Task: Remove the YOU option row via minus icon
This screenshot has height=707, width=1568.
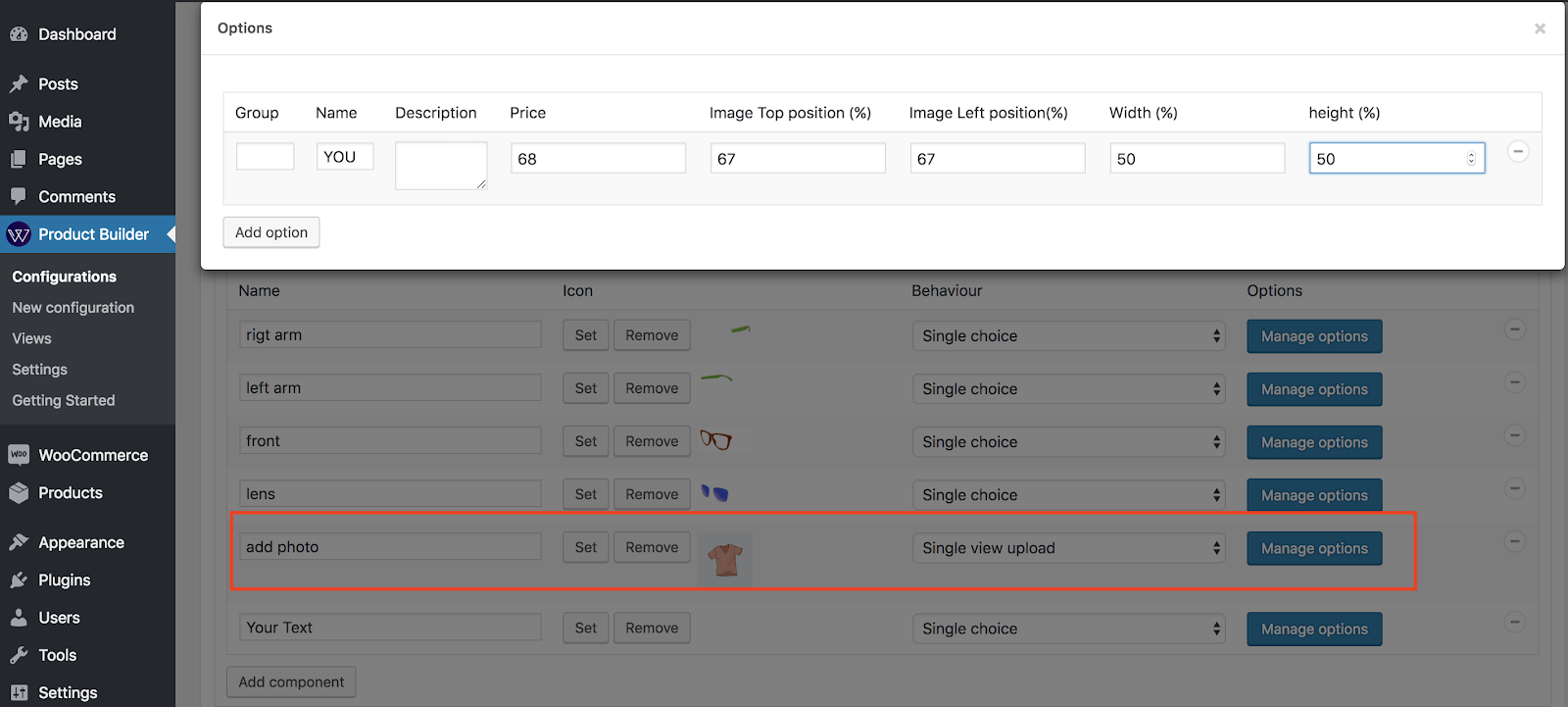Action: pyautogui.click(x=1518, y=151)
